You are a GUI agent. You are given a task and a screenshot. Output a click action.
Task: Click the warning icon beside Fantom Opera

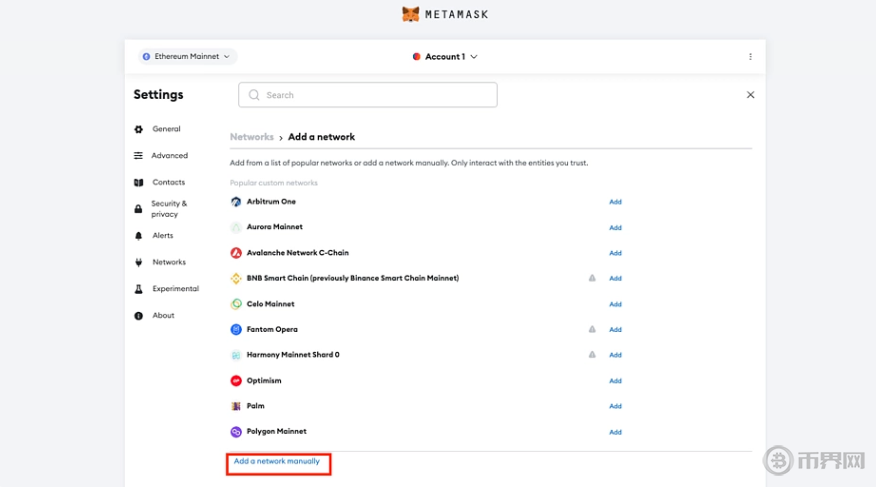[x=592, y=329]
